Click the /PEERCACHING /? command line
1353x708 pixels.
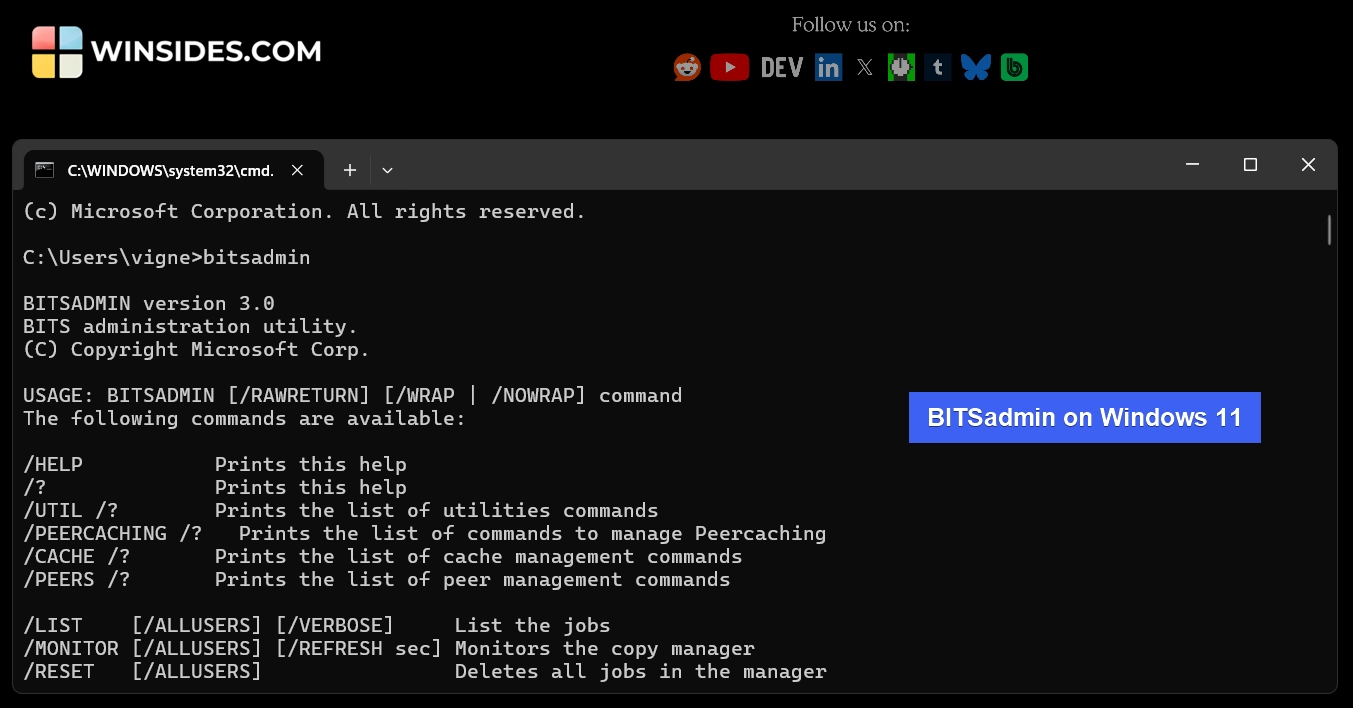(425, 533)
